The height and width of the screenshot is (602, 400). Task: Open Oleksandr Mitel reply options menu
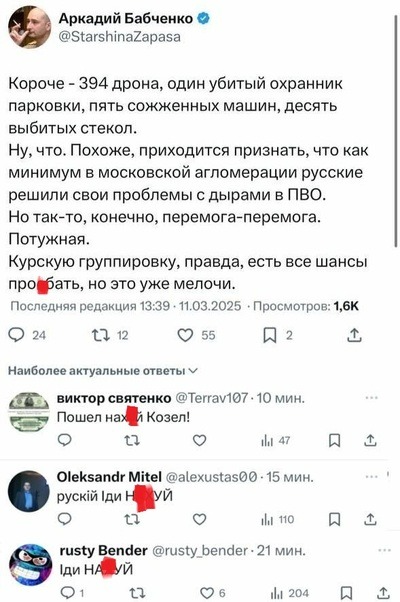(x=372, y=477)
